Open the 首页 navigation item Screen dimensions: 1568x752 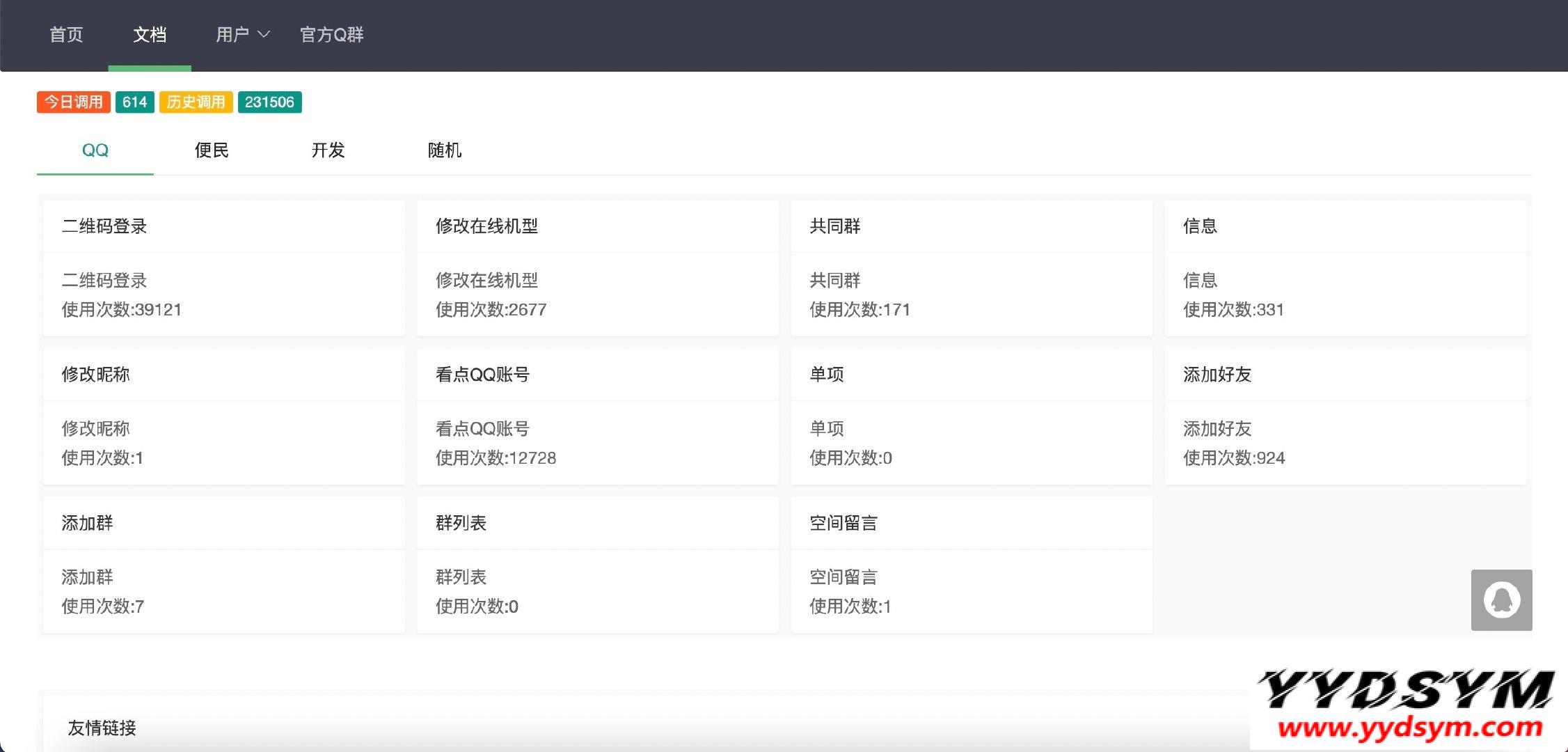tap(66, 35)
